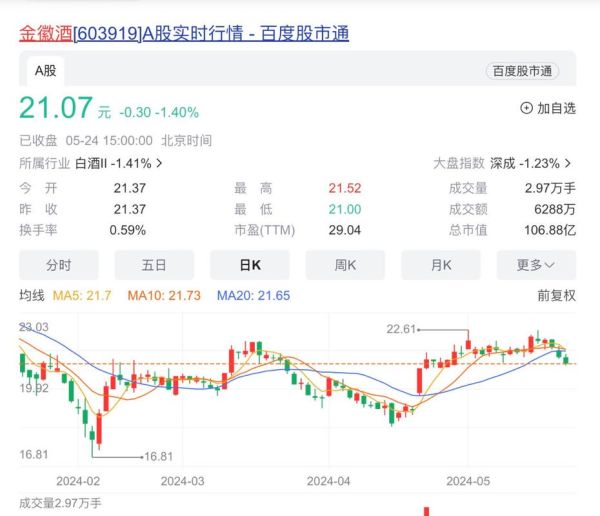Viewport: 600px width, 516px height.
Task: Click the 百度股市通 badge button
Action: tap(522, 71)
